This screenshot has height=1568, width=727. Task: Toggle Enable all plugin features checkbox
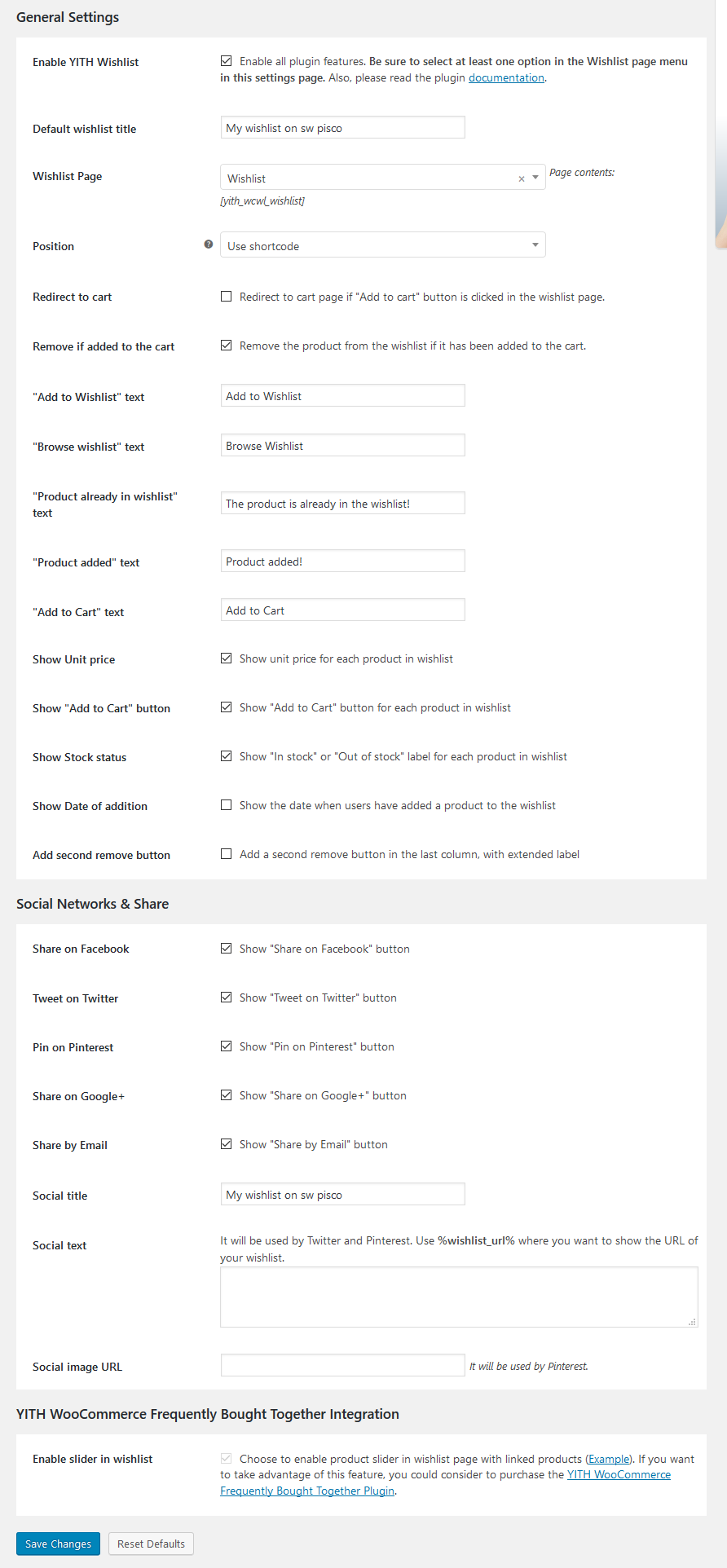click(x=227, y=61)
